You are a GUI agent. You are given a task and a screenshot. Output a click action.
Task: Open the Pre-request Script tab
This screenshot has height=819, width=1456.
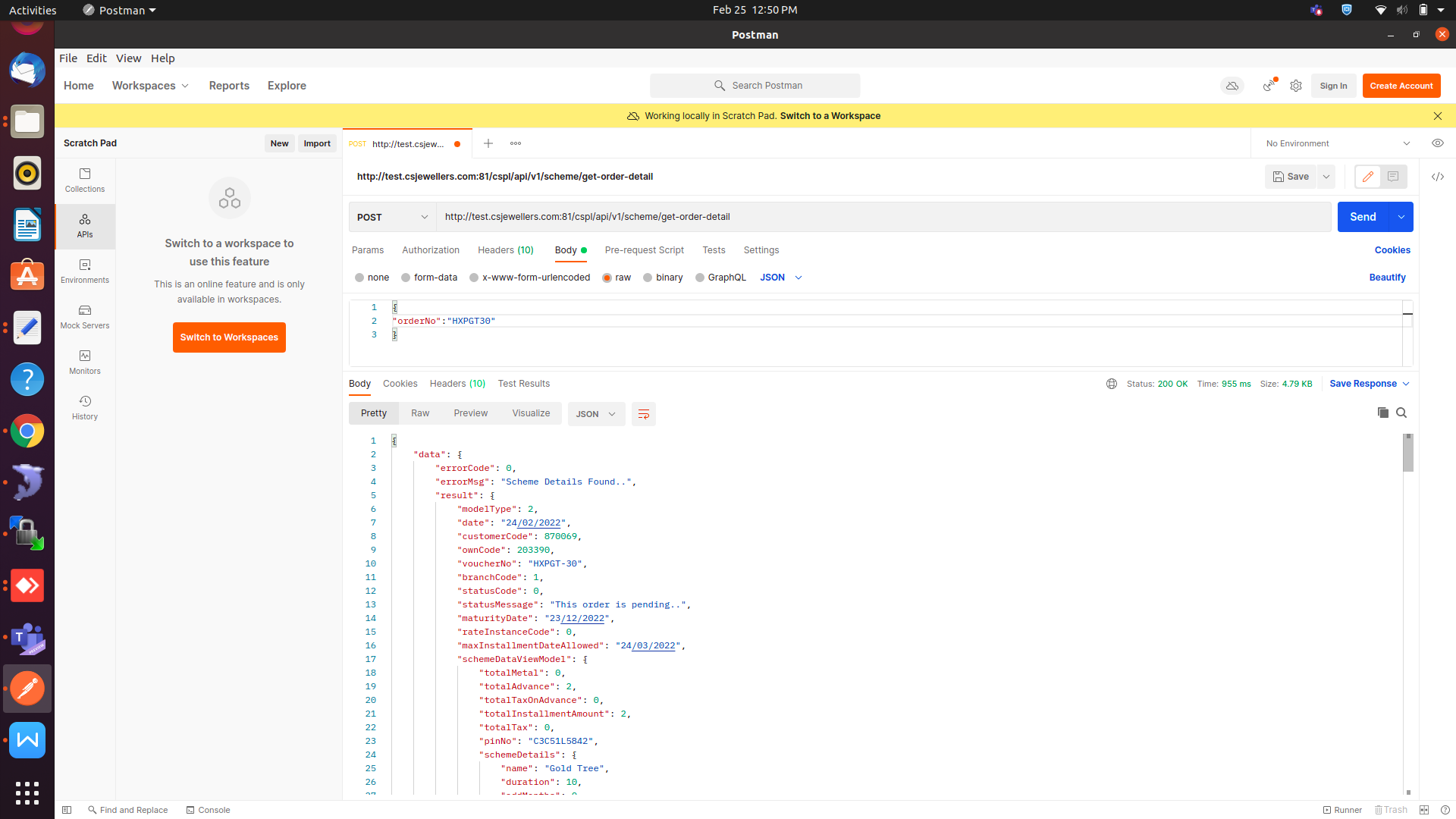click(x=645, y=250)
